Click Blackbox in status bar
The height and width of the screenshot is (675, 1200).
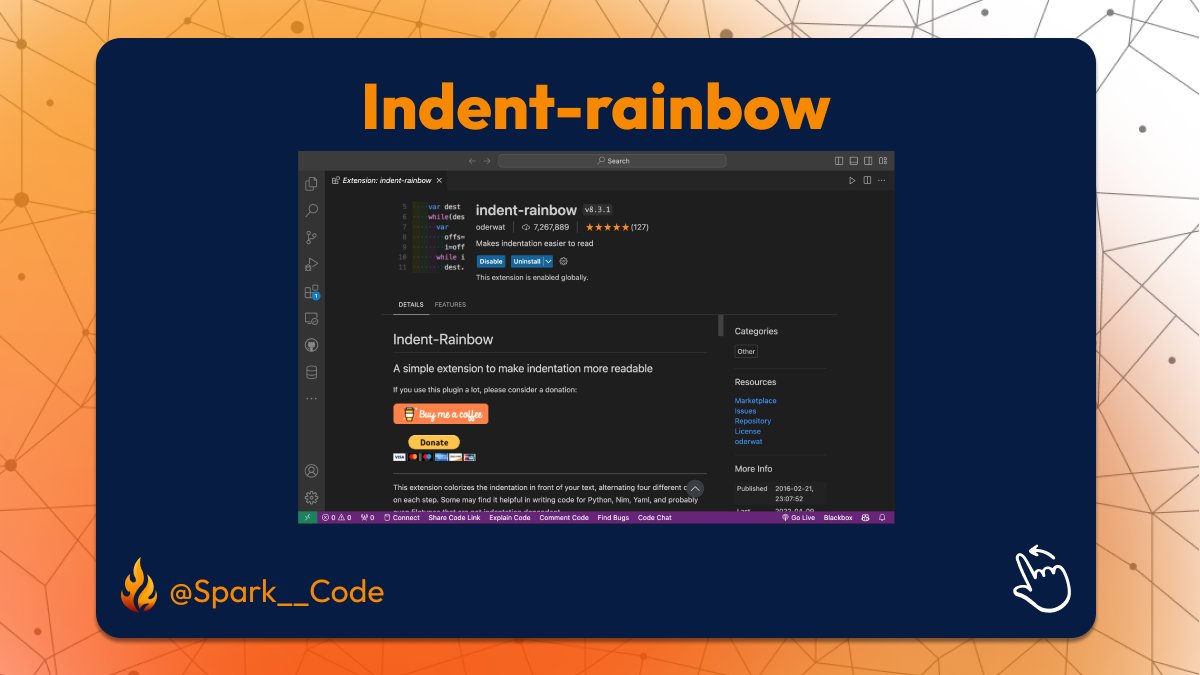(x=838, y=518)
